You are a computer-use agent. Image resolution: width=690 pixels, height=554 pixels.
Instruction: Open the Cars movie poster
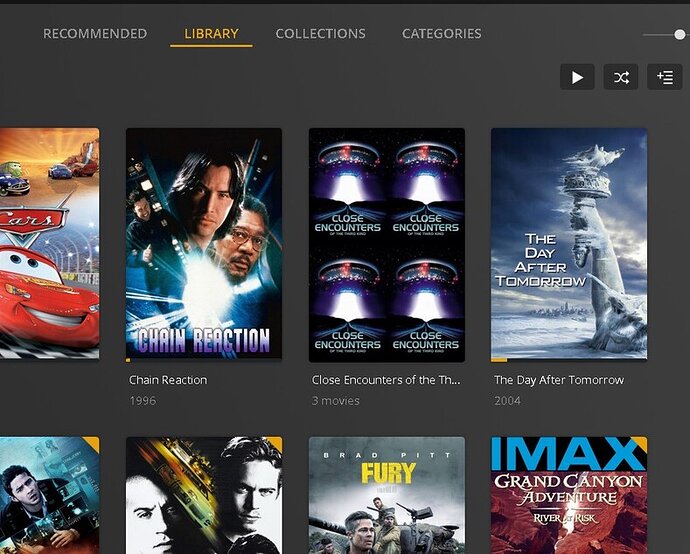[x=49, y=244]
